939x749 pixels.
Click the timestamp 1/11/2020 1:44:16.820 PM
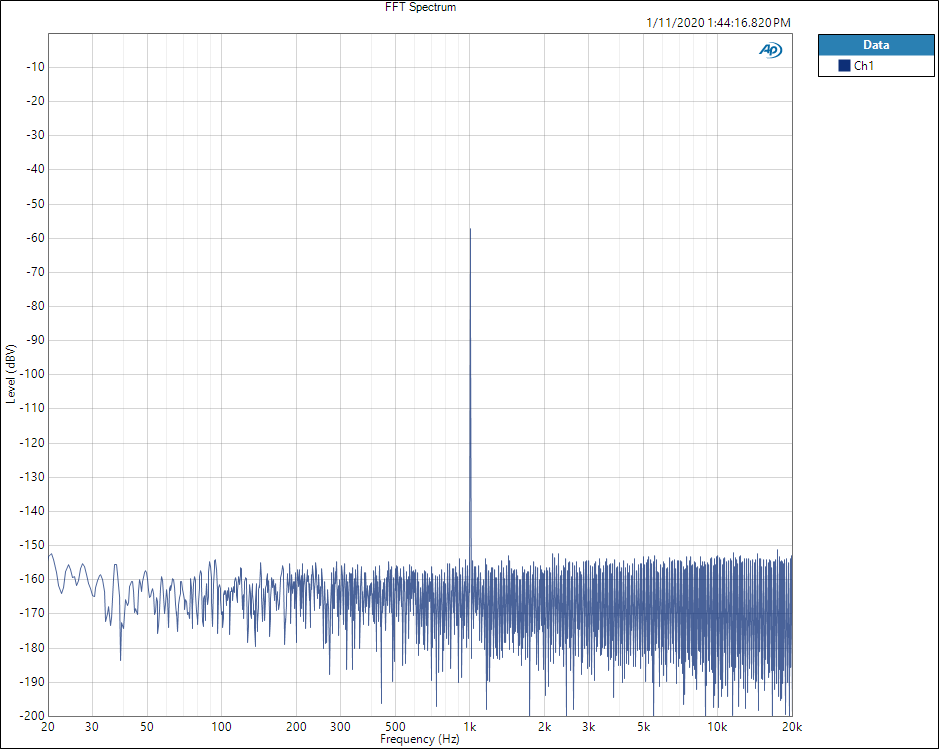tap(718, 23)
